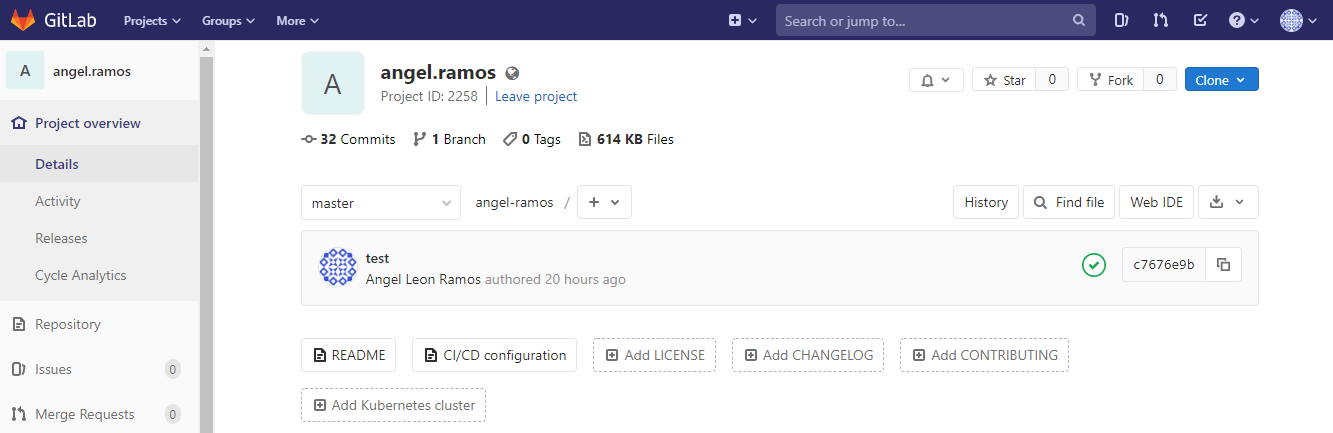
Task: Open the 614 KB Files link
Action: pos(626,139)
